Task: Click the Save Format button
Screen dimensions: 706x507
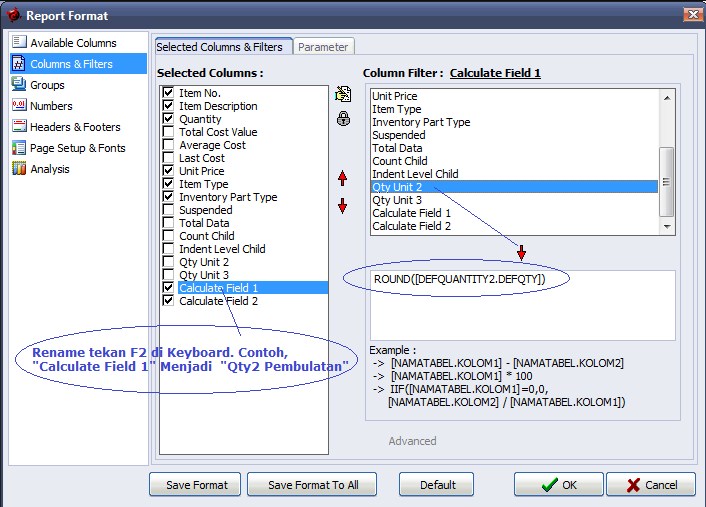Action: 196,485
